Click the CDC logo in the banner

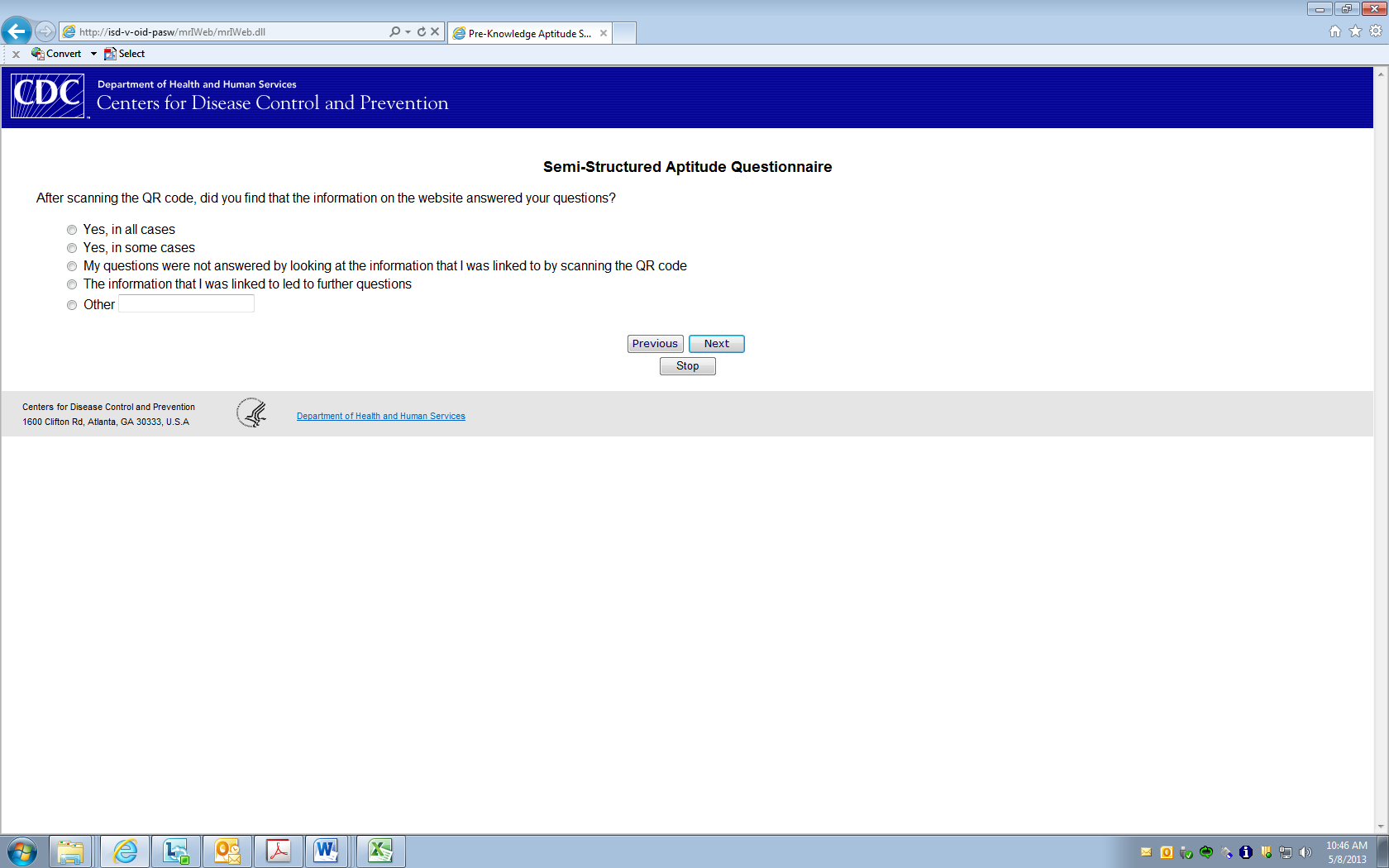click(x=48, y=96)
